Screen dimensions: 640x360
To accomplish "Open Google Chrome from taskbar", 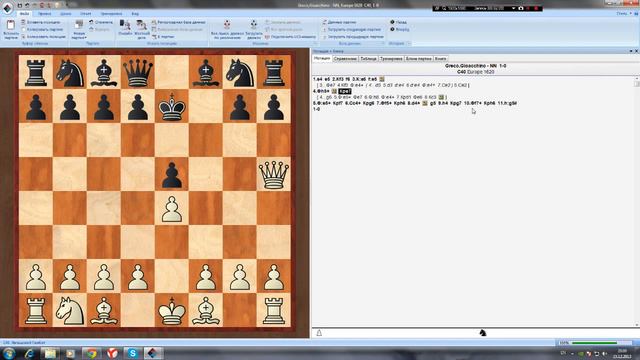I will click(91, 353).
